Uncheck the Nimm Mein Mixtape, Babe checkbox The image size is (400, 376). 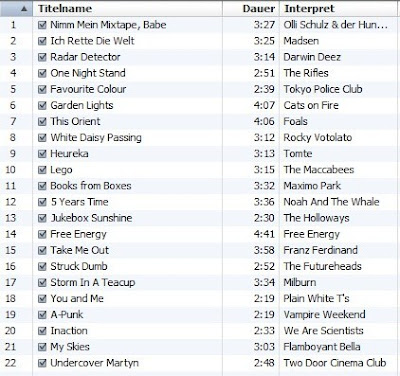tap(42, 25)
